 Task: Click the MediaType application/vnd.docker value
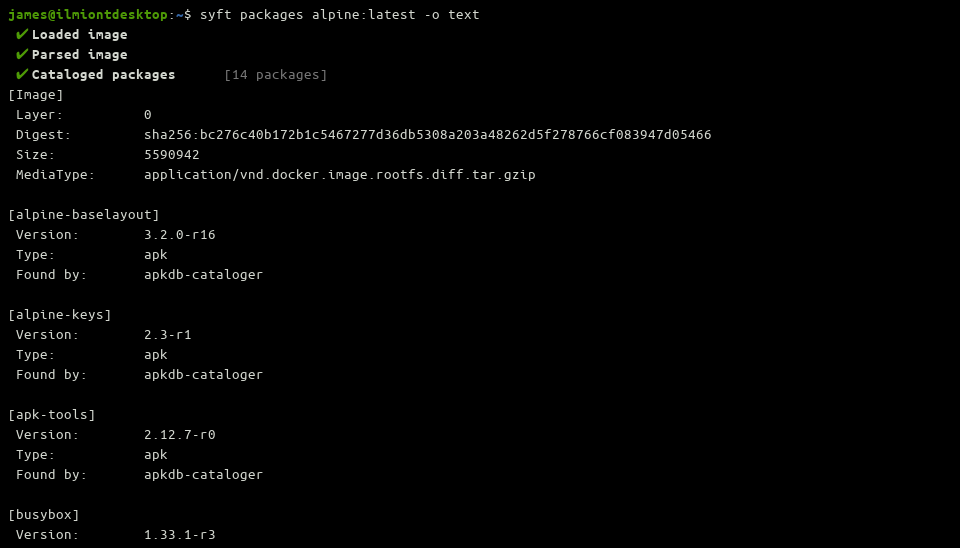point(339,175)
